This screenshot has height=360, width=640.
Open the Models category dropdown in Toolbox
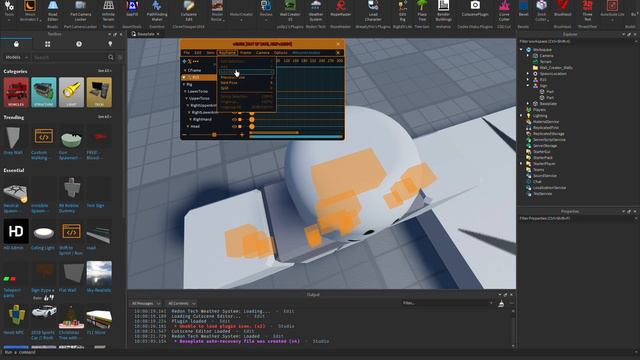pyautogui.click(x=16, y=57)
